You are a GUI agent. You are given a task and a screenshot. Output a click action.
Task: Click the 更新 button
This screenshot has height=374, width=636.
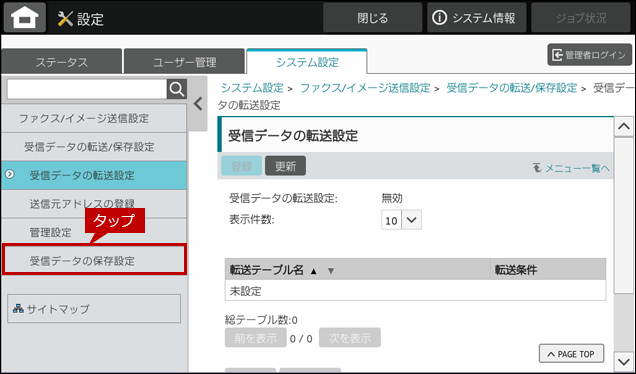285,166
